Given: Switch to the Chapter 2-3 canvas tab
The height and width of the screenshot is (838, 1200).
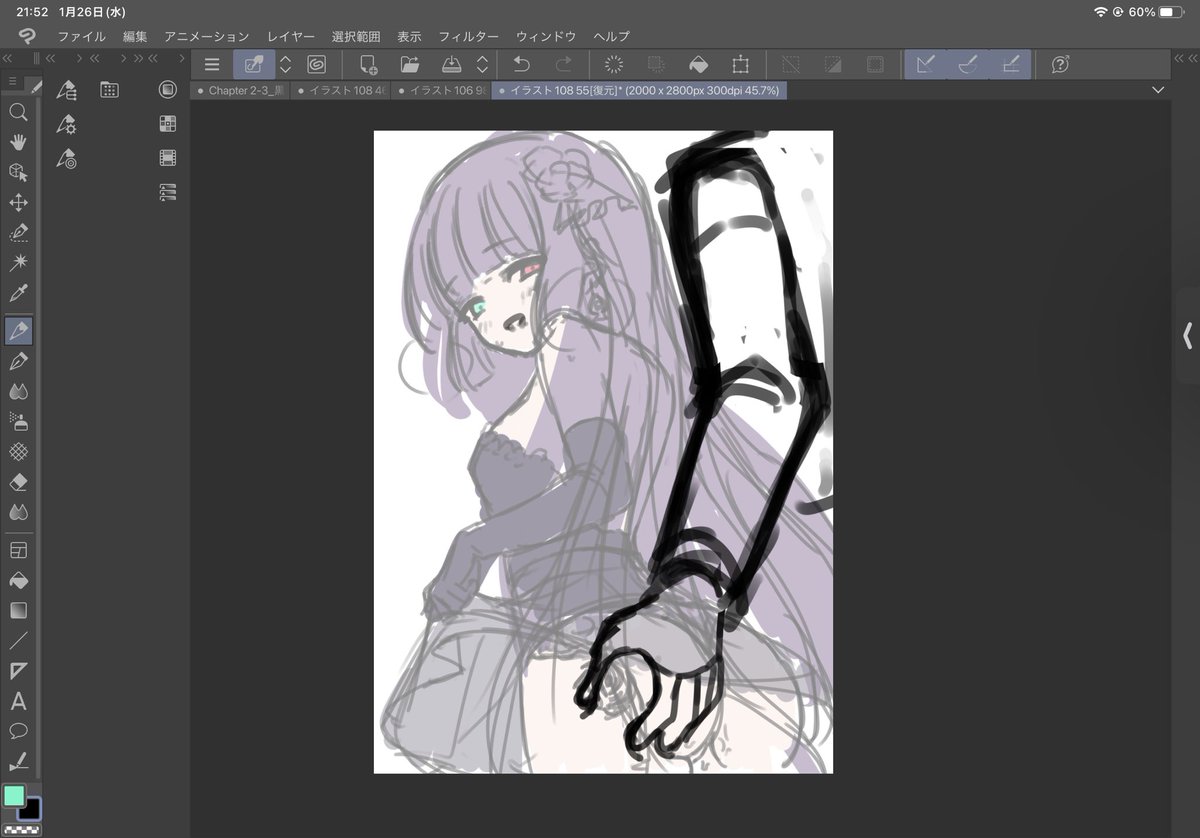Looking at the screenshot, I should click(x=240, y=90).
